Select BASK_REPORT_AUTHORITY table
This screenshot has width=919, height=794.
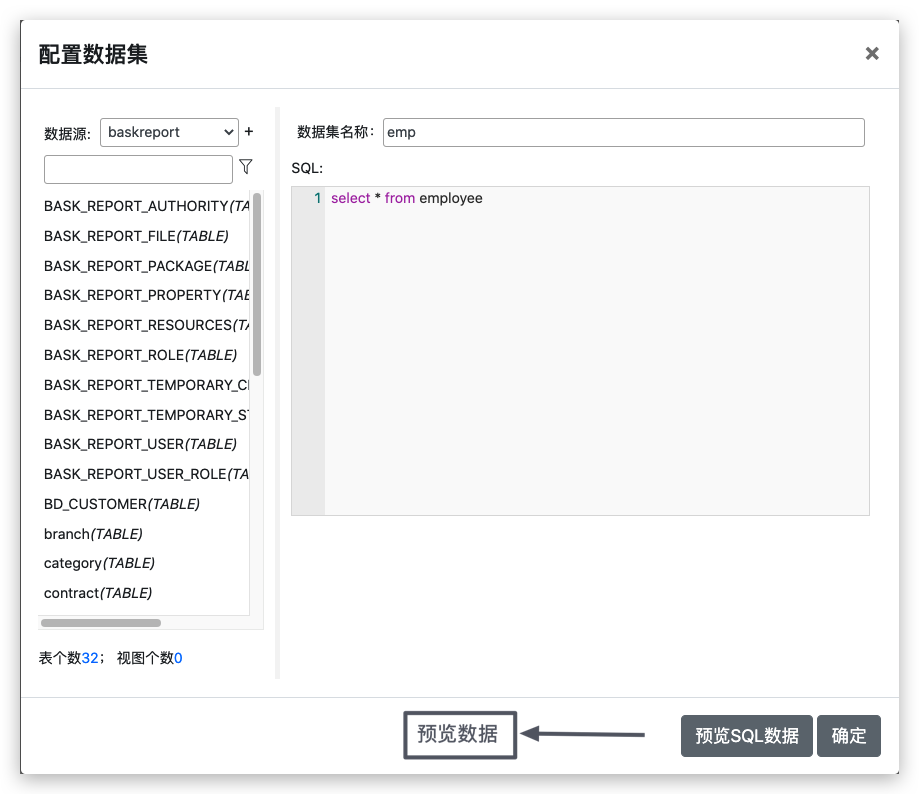pyautogui.click(x=147, y=206)
